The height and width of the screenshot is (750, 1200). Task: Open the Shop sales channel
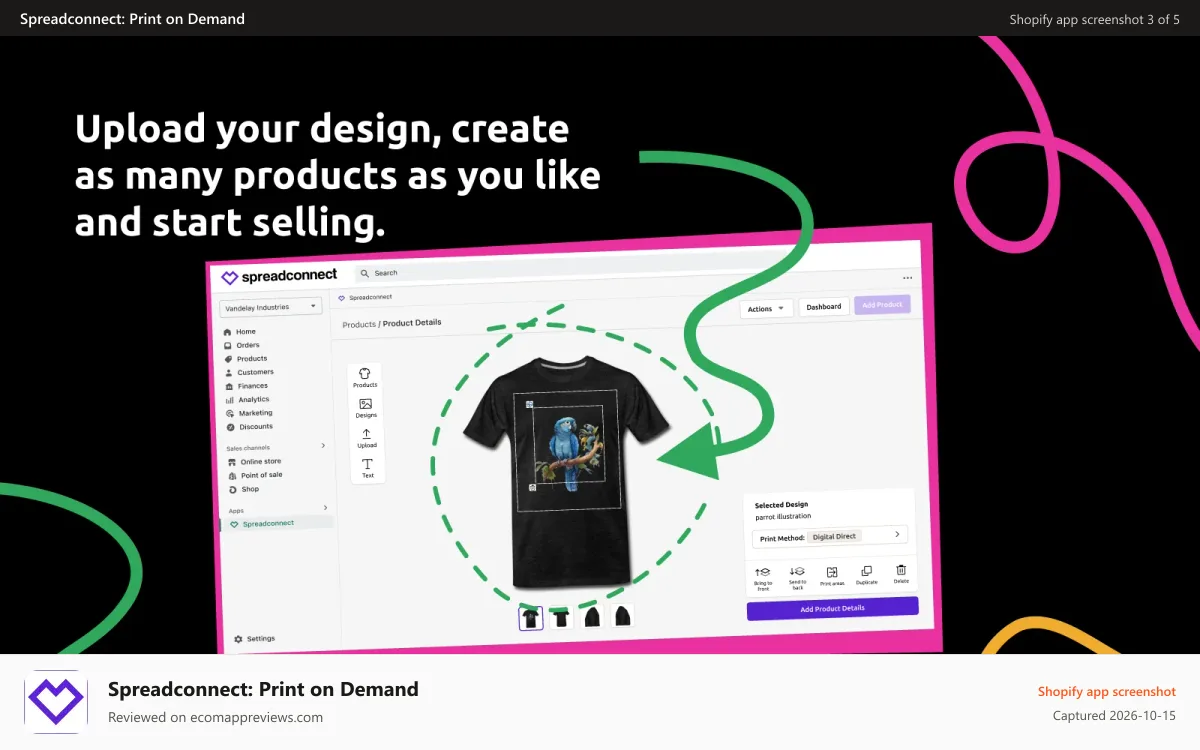pos(243,489)
